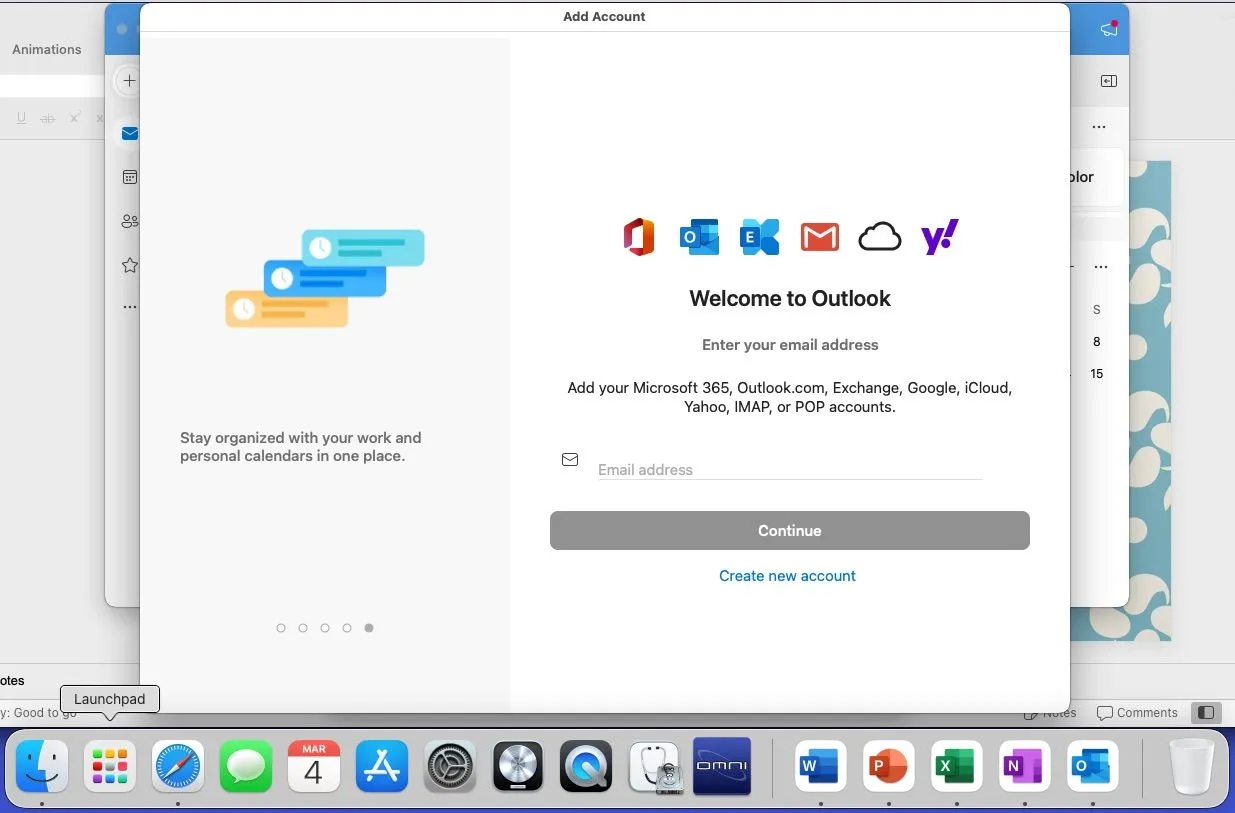Open App Store from the Dock

382,767
